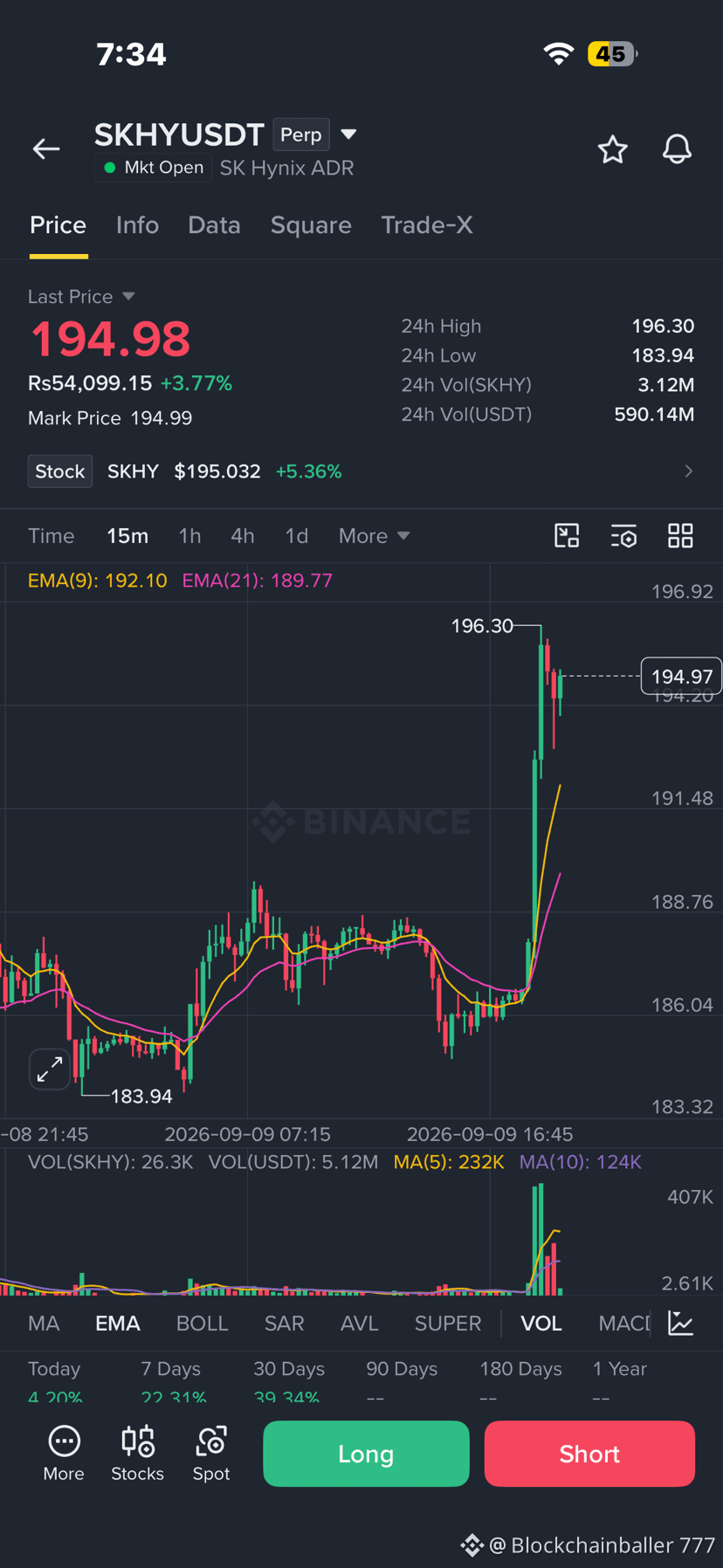Open the indicator chart icon beside MACD
This screenshot has height=1568, width=723.
click(x=681, y=1323)
